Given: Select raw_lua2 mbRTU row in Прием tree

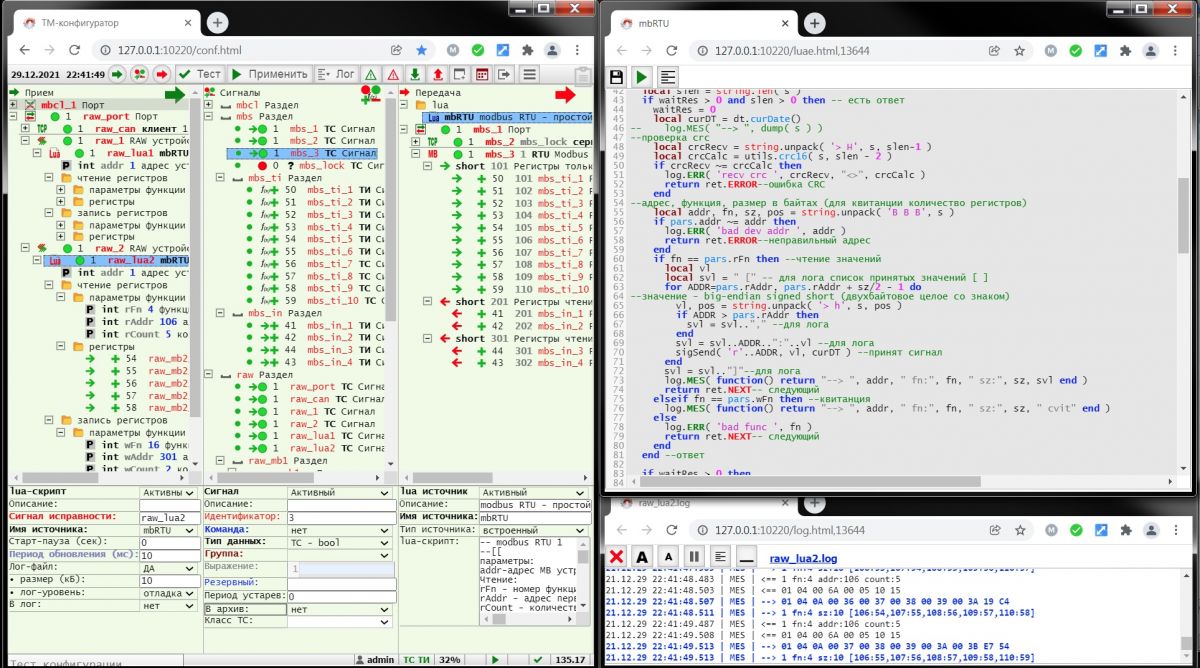Looking at the screenshot, I should 118,259.
